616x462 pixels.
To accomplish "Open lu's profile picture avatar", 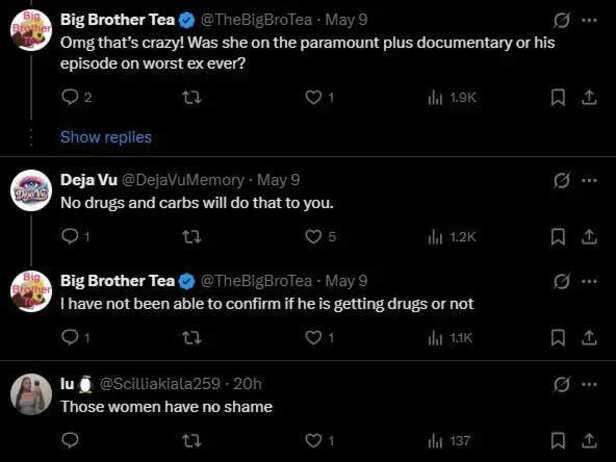I will (31, 394).
